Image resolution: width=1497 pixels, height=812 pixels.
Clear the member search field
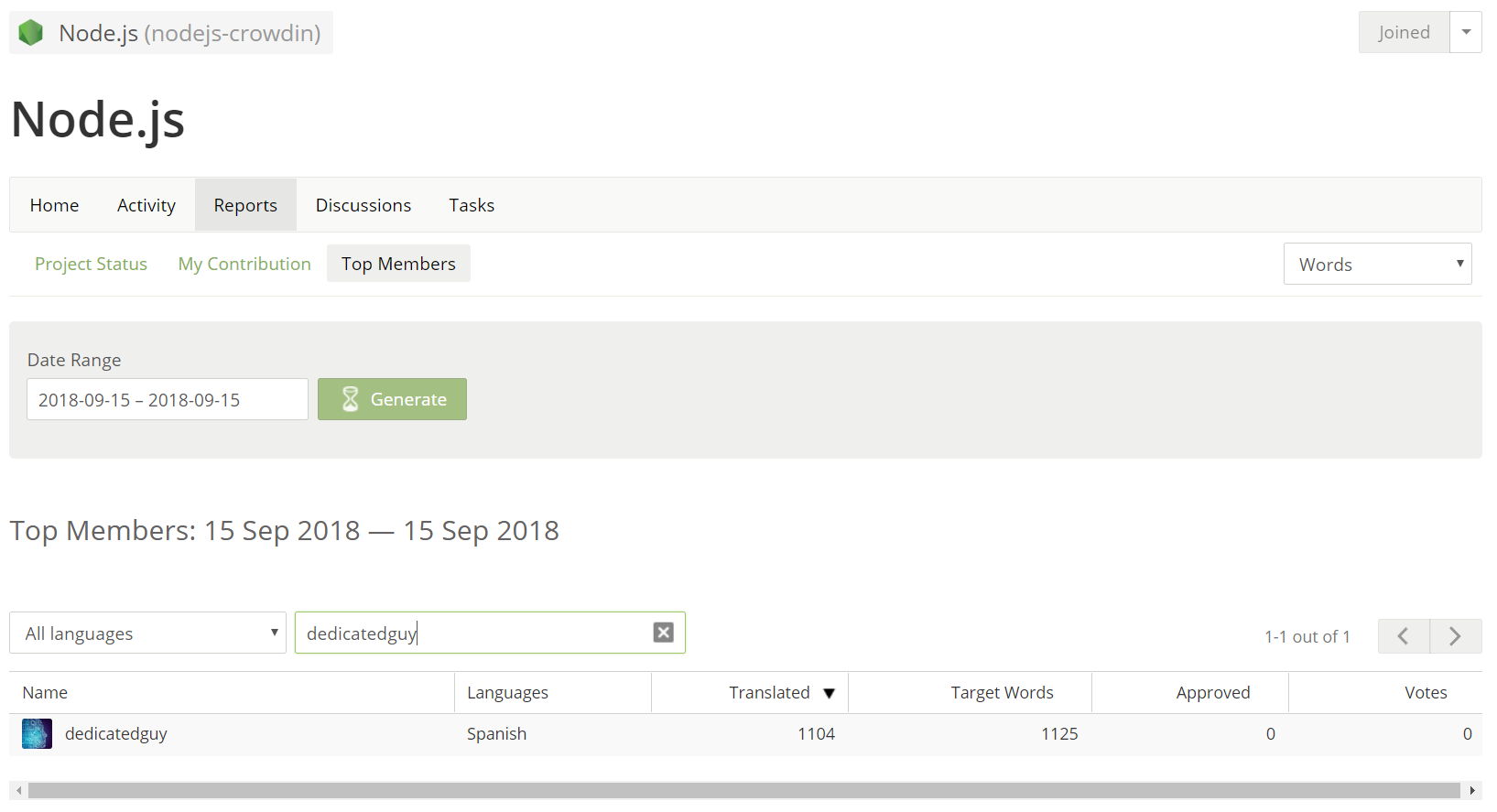[x=664, y=633]
